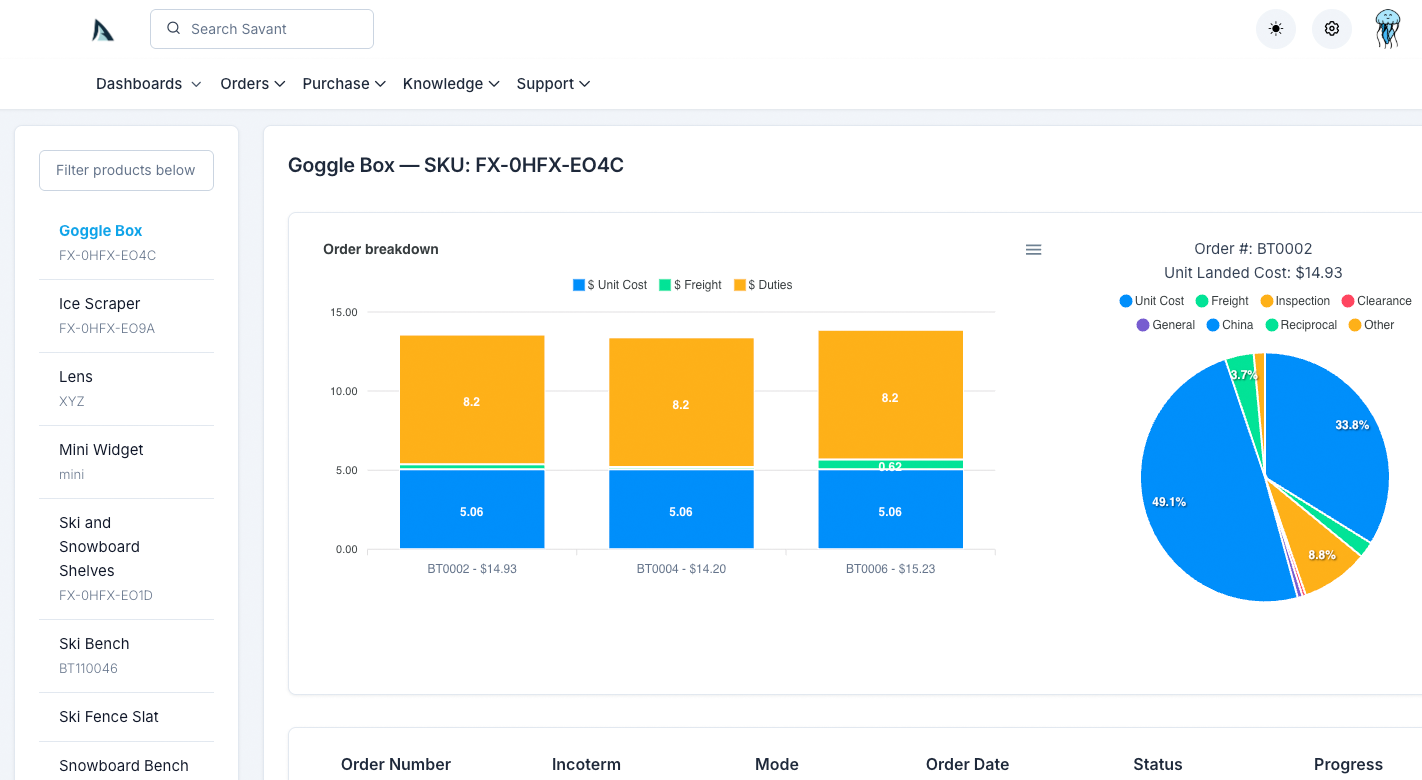Expand the Dashboards menu
This screenshot has width=1422, height=780.
148,84
